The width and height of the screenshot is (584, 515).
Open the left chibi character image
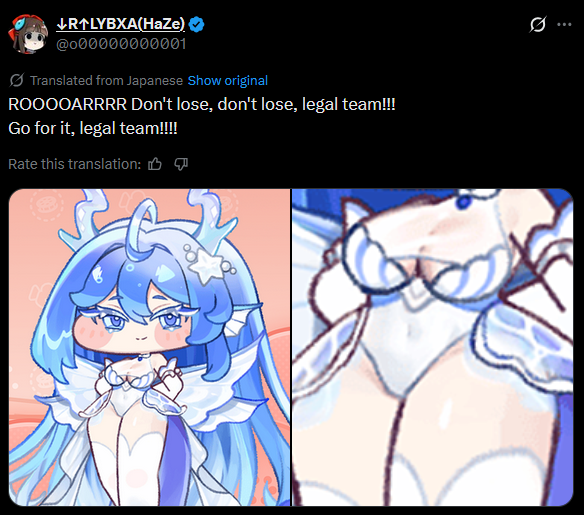point(149,347)
